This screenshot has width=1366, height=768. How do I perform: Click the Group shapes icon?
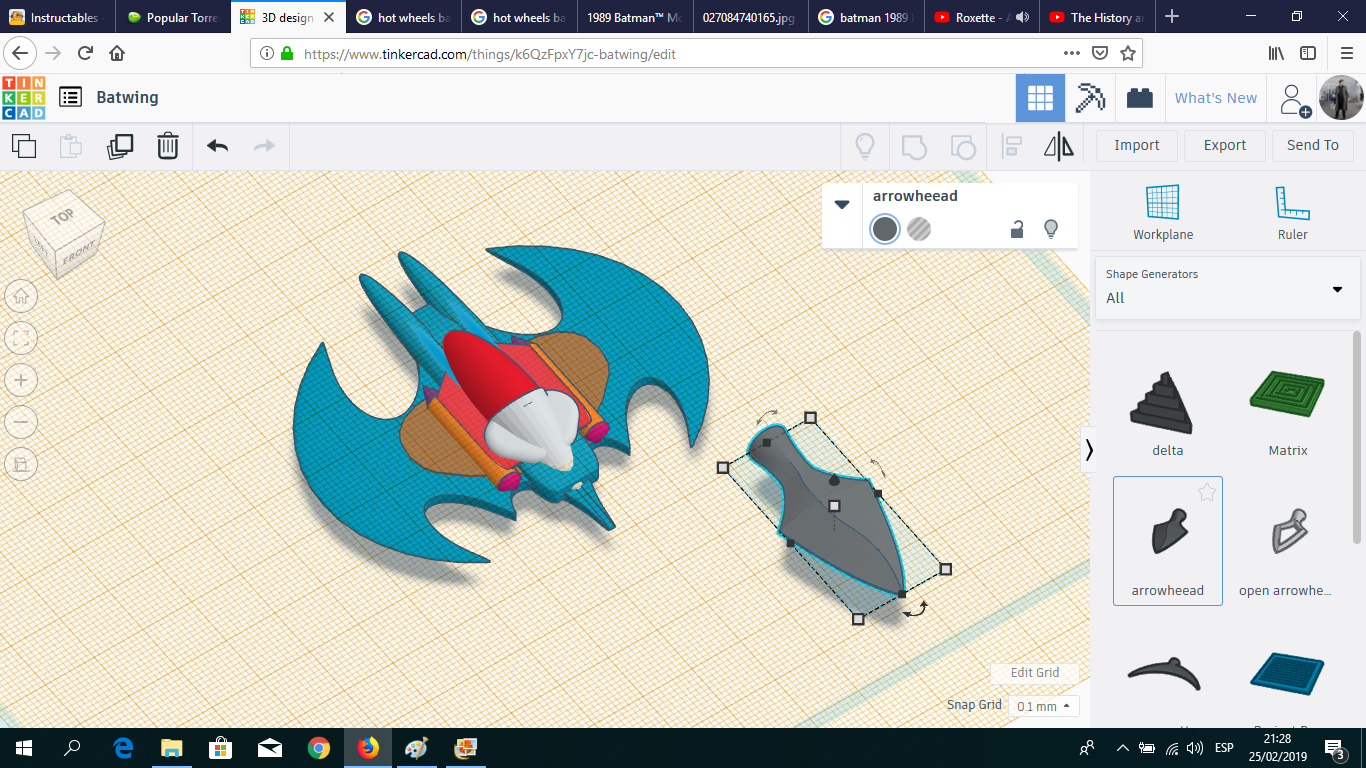tap(914, 146)
